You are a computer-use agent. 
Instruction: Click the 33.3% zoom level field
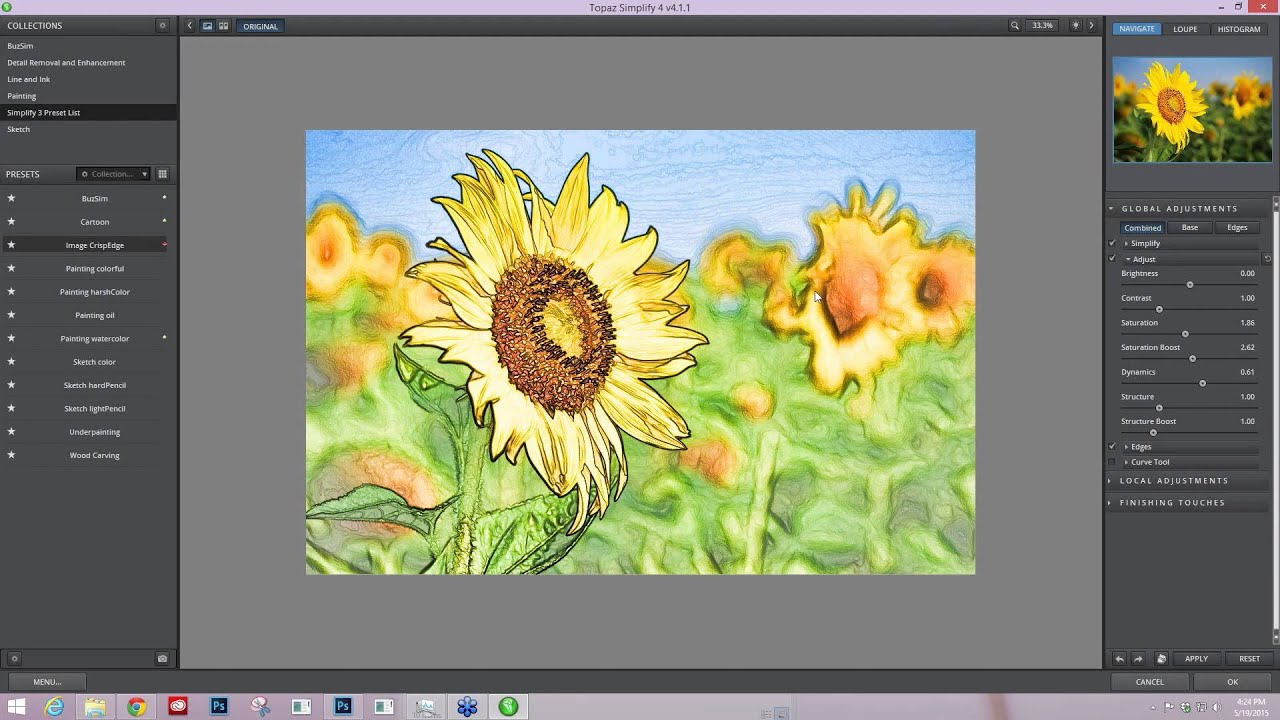[x=1042, y=26]
